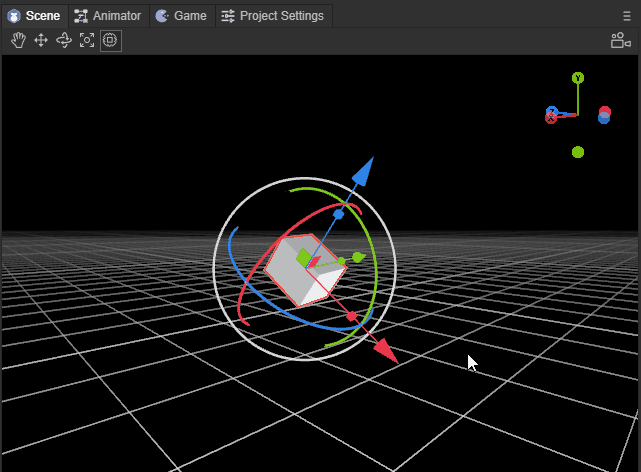641x472 pixels.
Task: Open scene camera settings icon
Action: point(620,41)
